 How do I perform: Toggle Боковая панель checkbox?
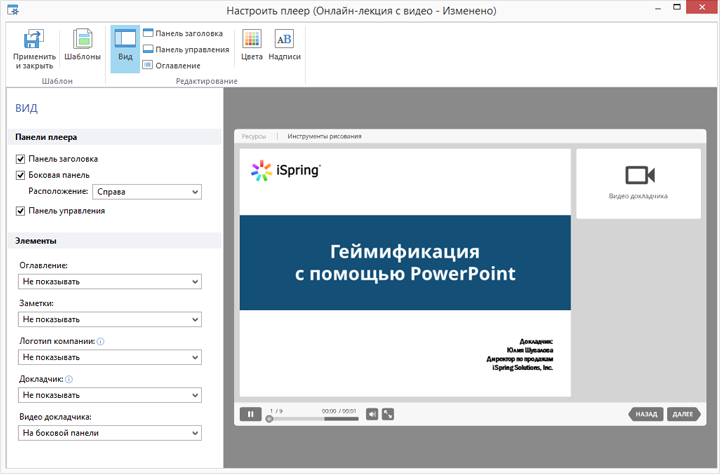tap(20, 175)
